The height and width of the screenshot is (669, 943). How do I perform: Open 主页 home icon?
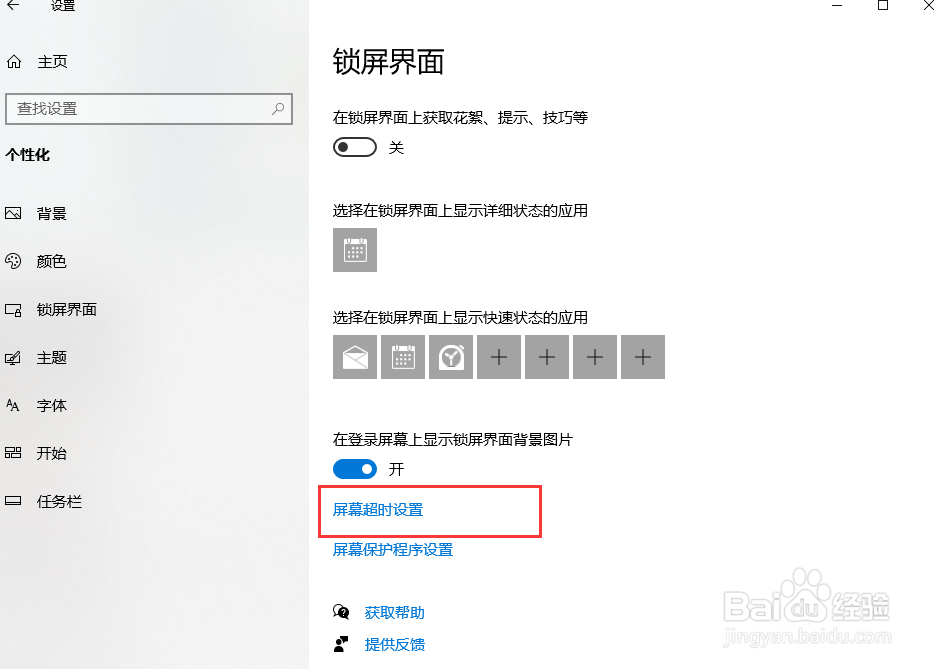(14, 61)
